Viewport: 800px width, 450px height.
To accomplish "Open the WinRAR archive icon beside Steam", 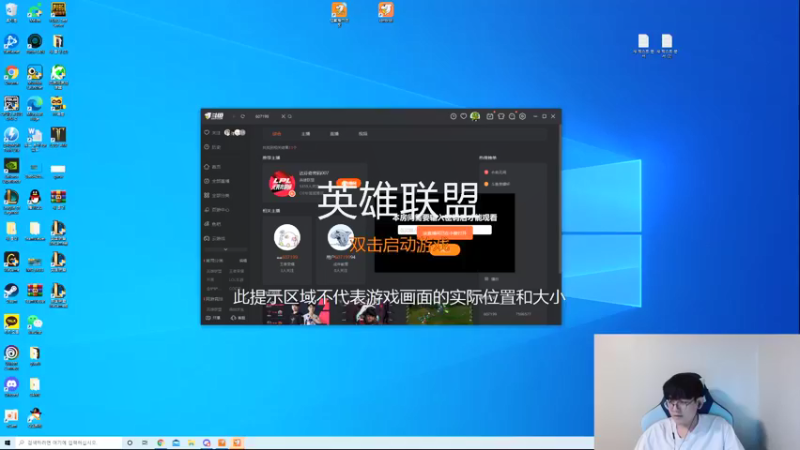I will click(35, 293).
